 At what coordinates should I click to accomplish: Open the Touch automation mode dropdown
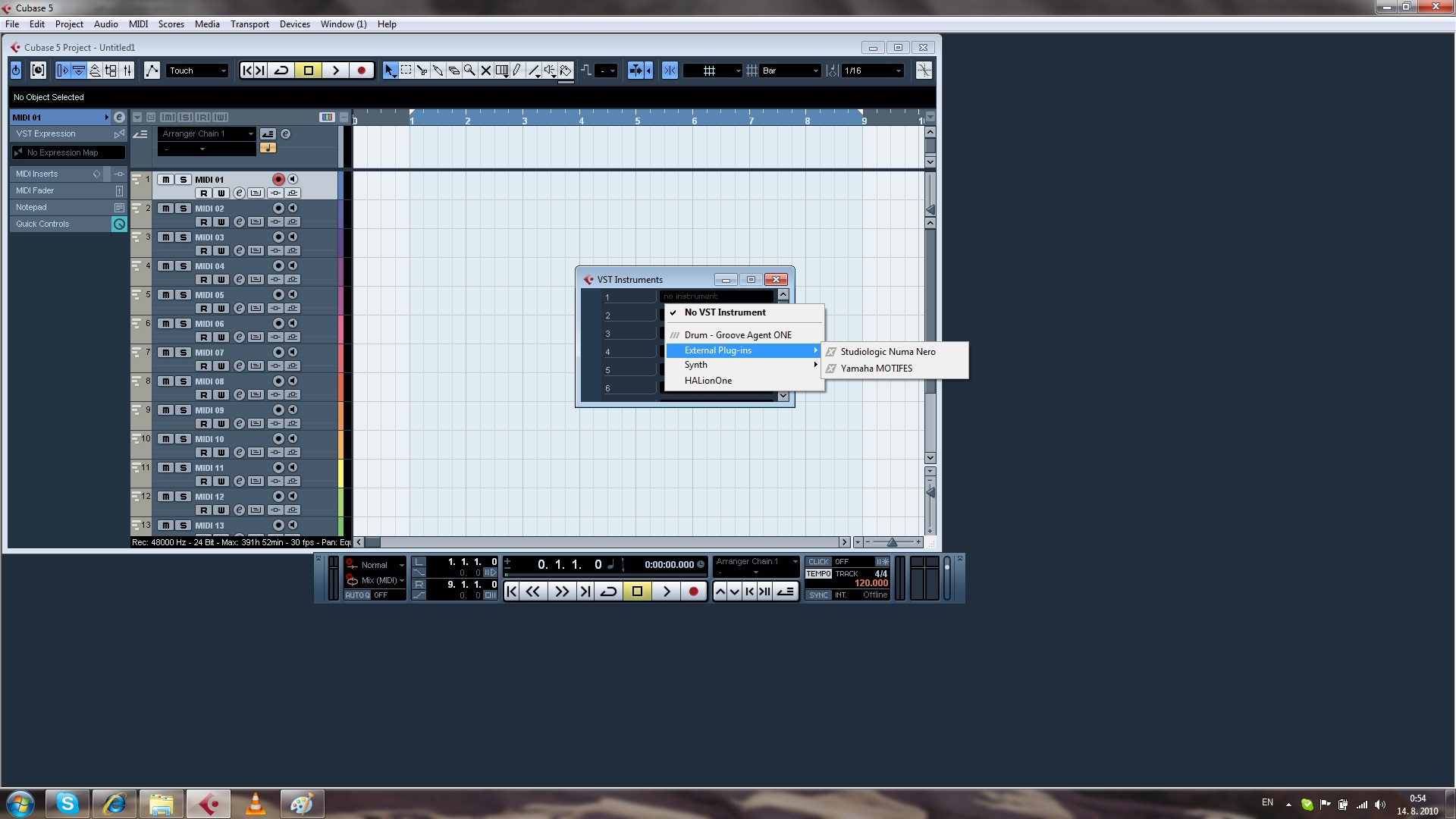click(197, 71)
